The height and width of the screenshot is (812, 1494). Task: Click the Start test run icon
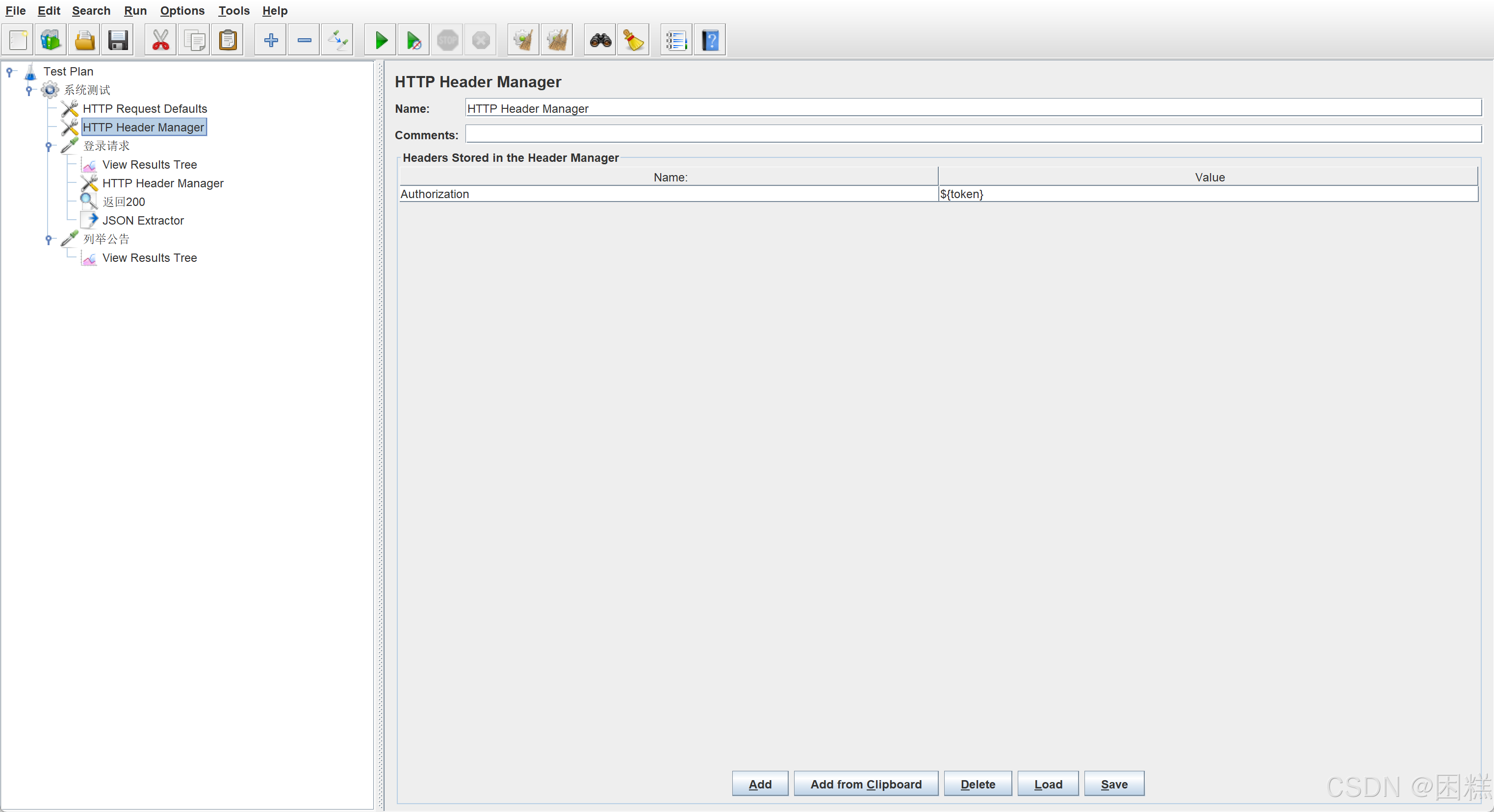[x=381, y=41]
